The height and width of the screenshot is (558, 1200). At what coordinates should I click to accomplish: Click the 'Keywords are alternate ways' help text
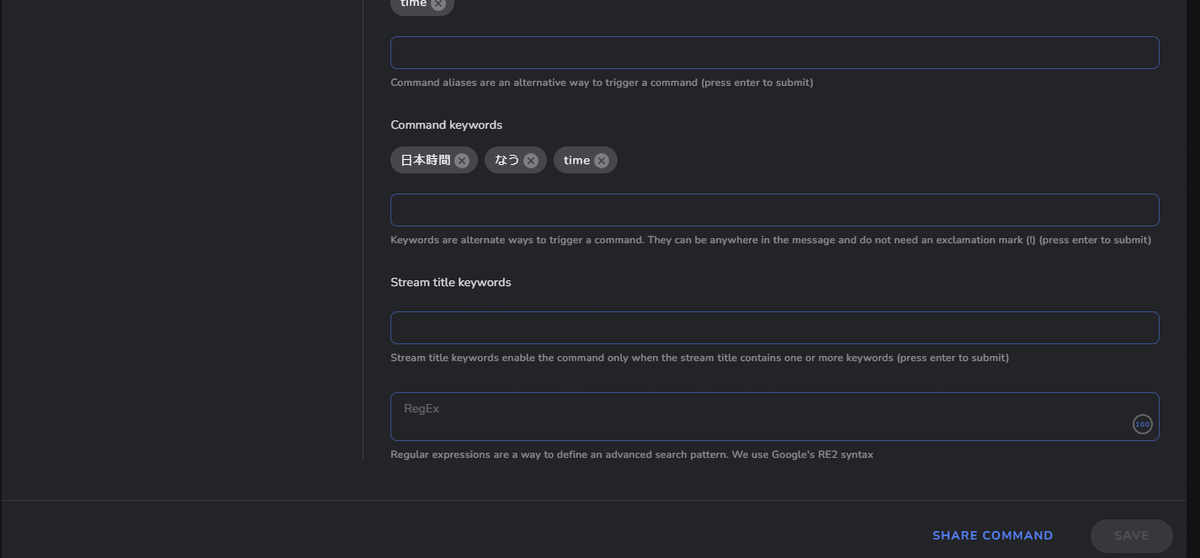tap(770, 240)
